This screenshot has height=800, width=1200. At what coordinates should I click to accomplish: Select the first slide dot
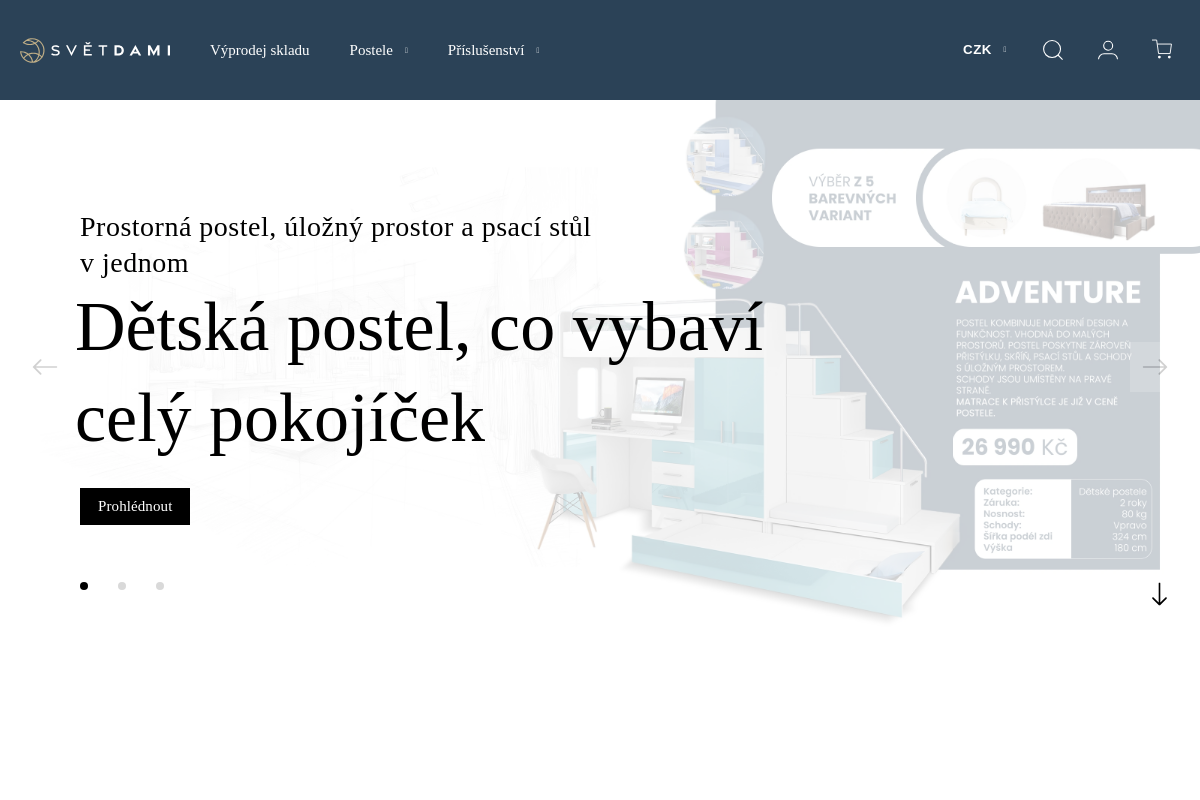pos(84,586)
